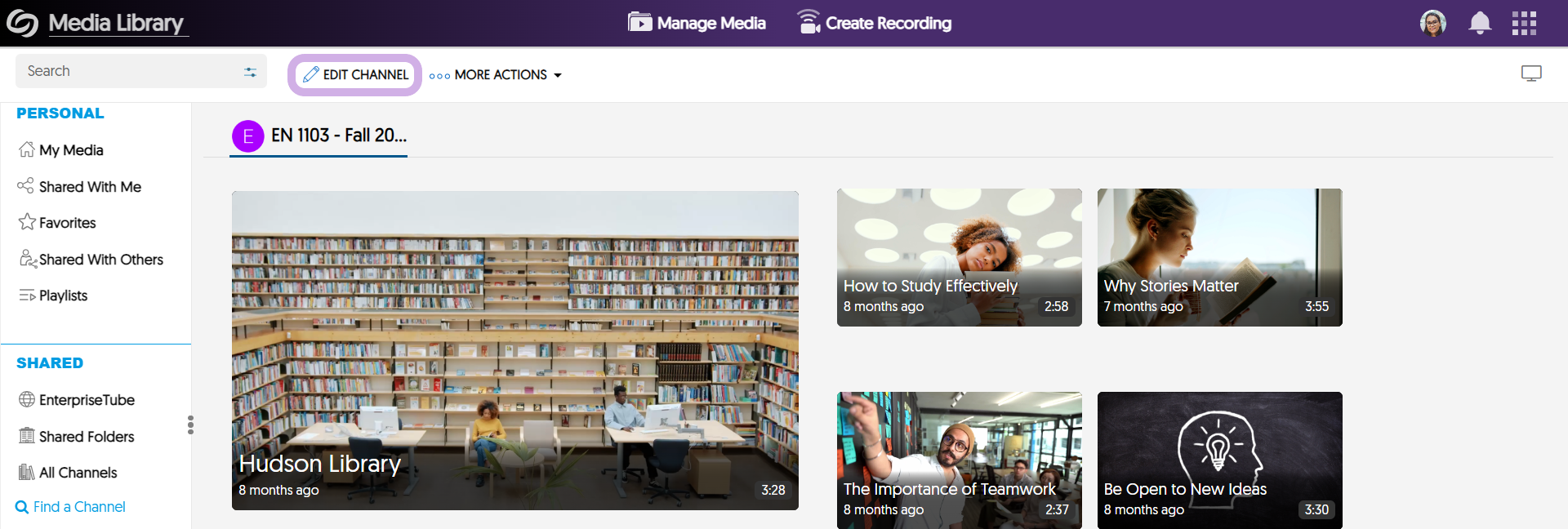Open Shared With Me
The image size is (1568, 529).
coord(90,187)
